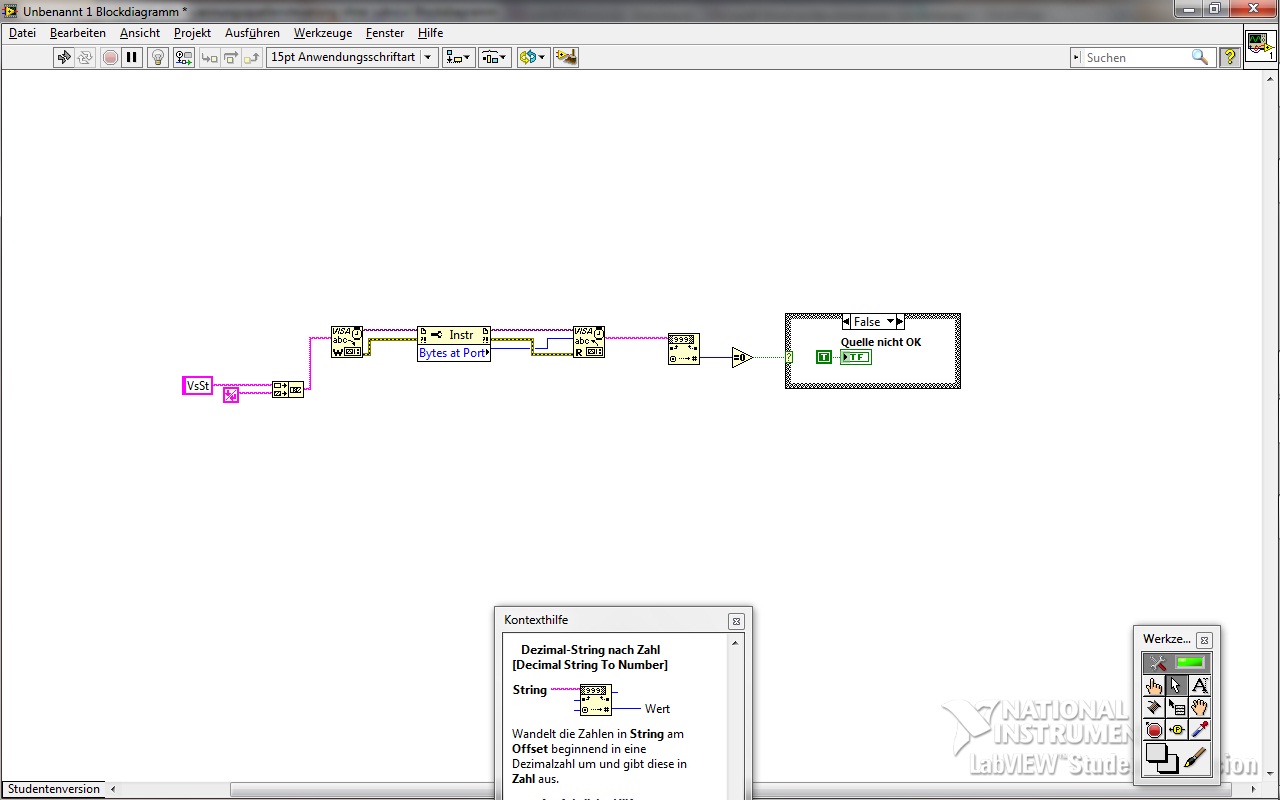Open the Projekt menu
The width and height of the screenshot is (1280, 800).
192,33
